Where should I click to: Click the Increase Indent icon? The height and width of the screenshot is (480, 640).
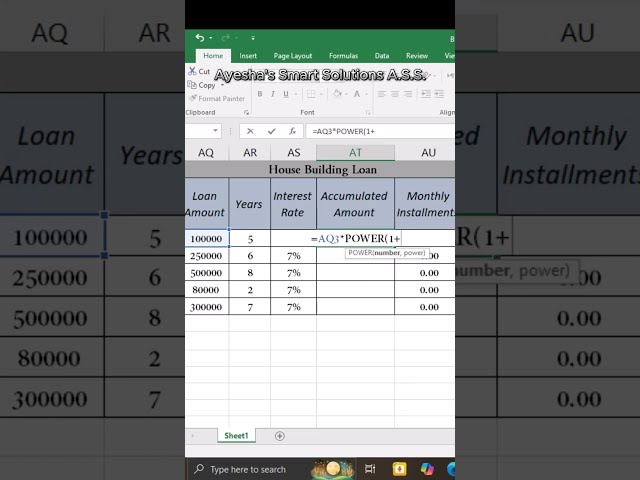click(439, 94)
